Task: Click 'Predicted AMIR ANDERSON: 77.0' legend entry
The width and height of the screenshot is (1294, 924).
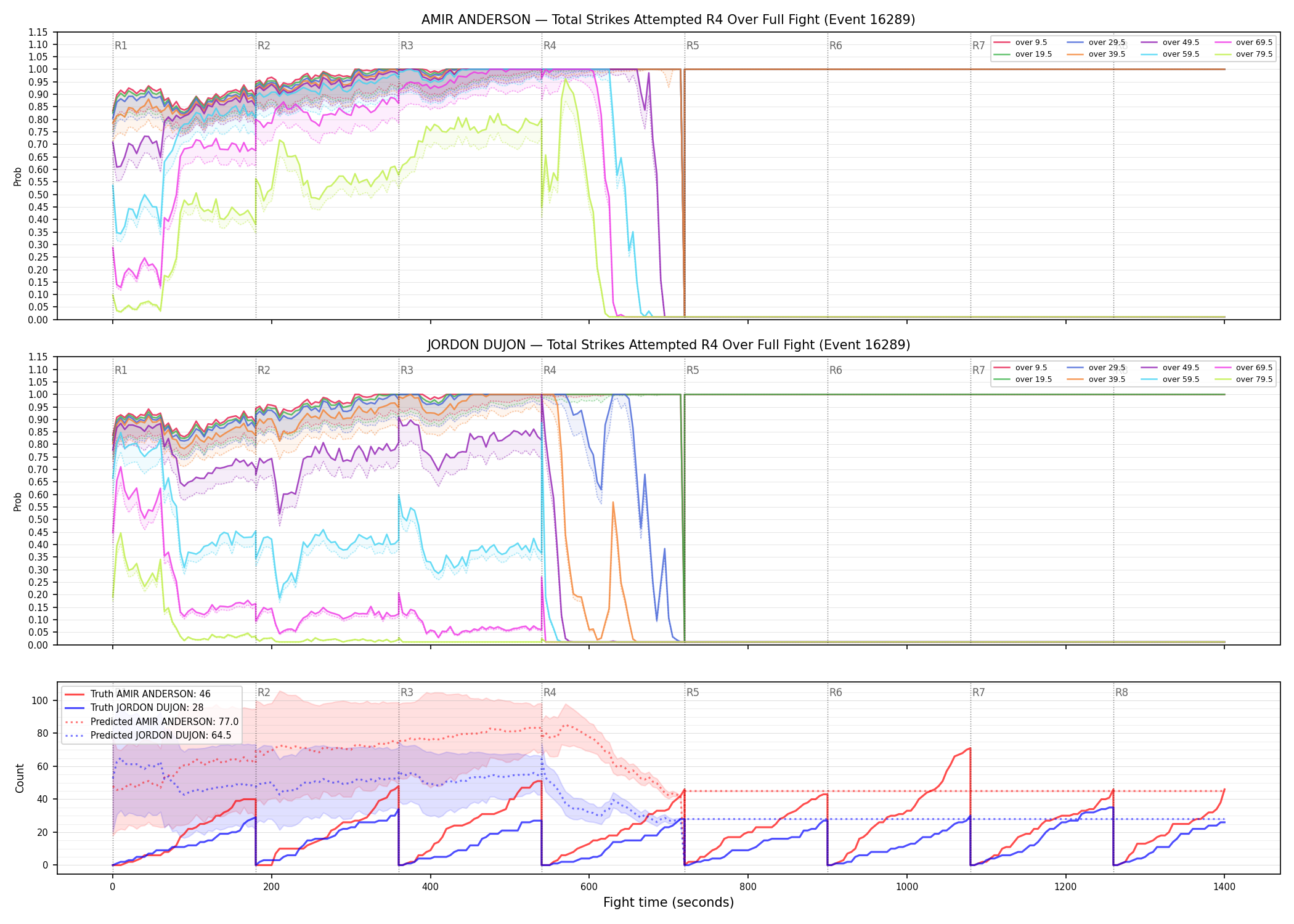Action: pos(151,722)
